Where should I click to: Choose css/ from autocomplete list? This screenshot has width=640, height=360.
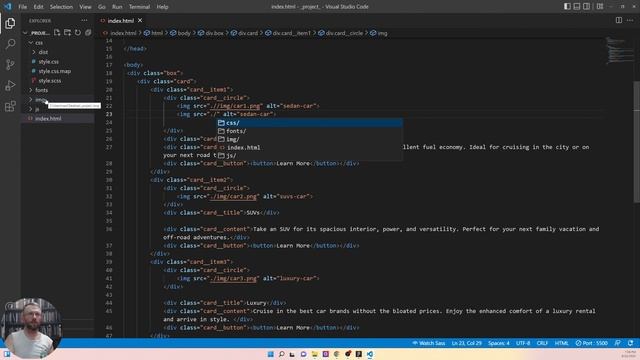click(x=309, y=123)
